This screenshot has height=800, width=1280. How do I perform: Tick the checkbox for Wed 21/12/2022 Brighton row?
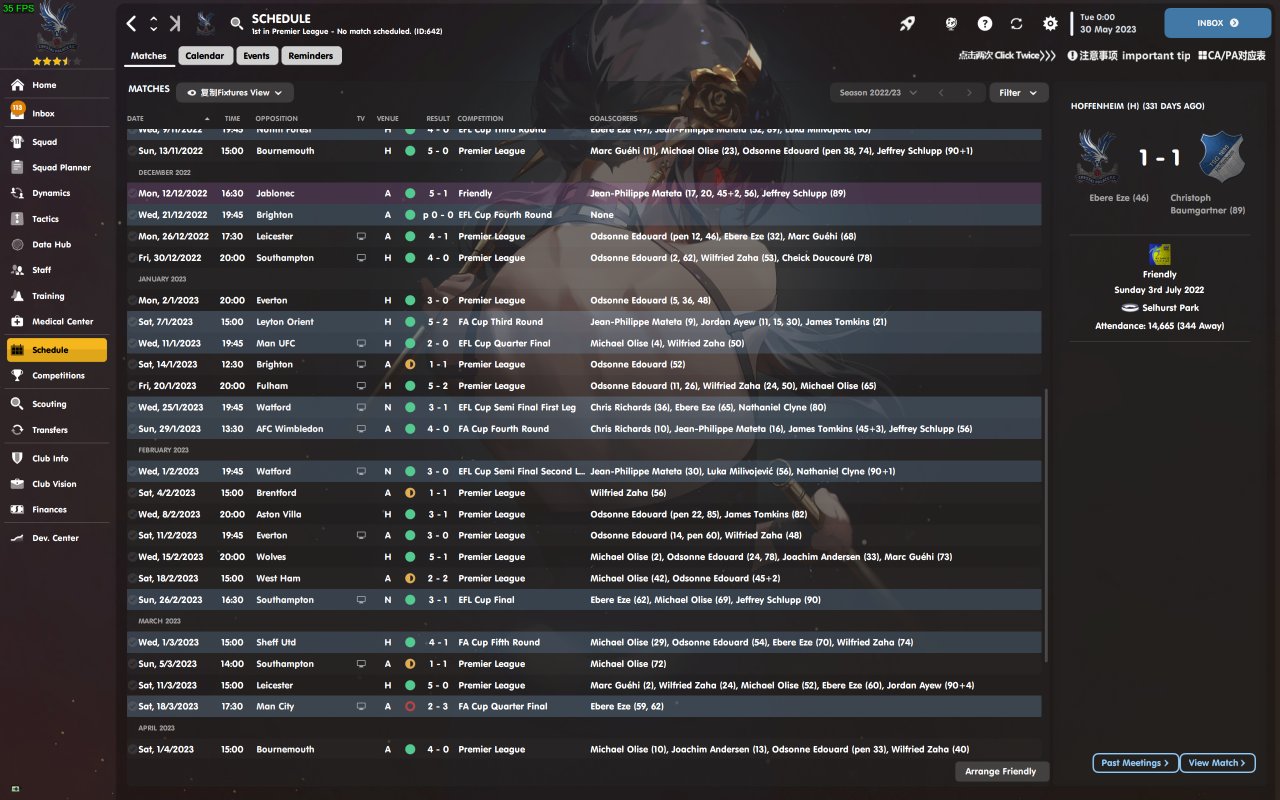tap(133, 215)
